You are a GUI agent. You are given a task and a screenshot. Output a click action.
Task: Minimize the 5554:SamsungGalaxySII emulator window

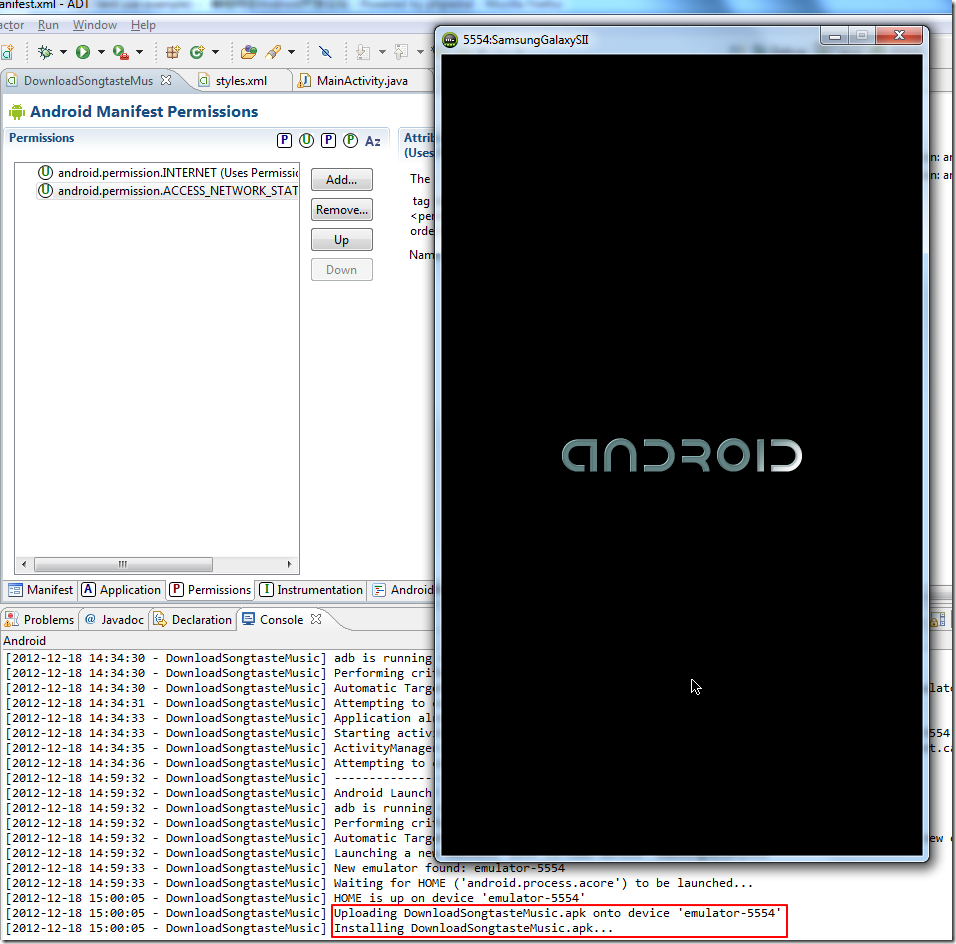(x=835, y=36)
